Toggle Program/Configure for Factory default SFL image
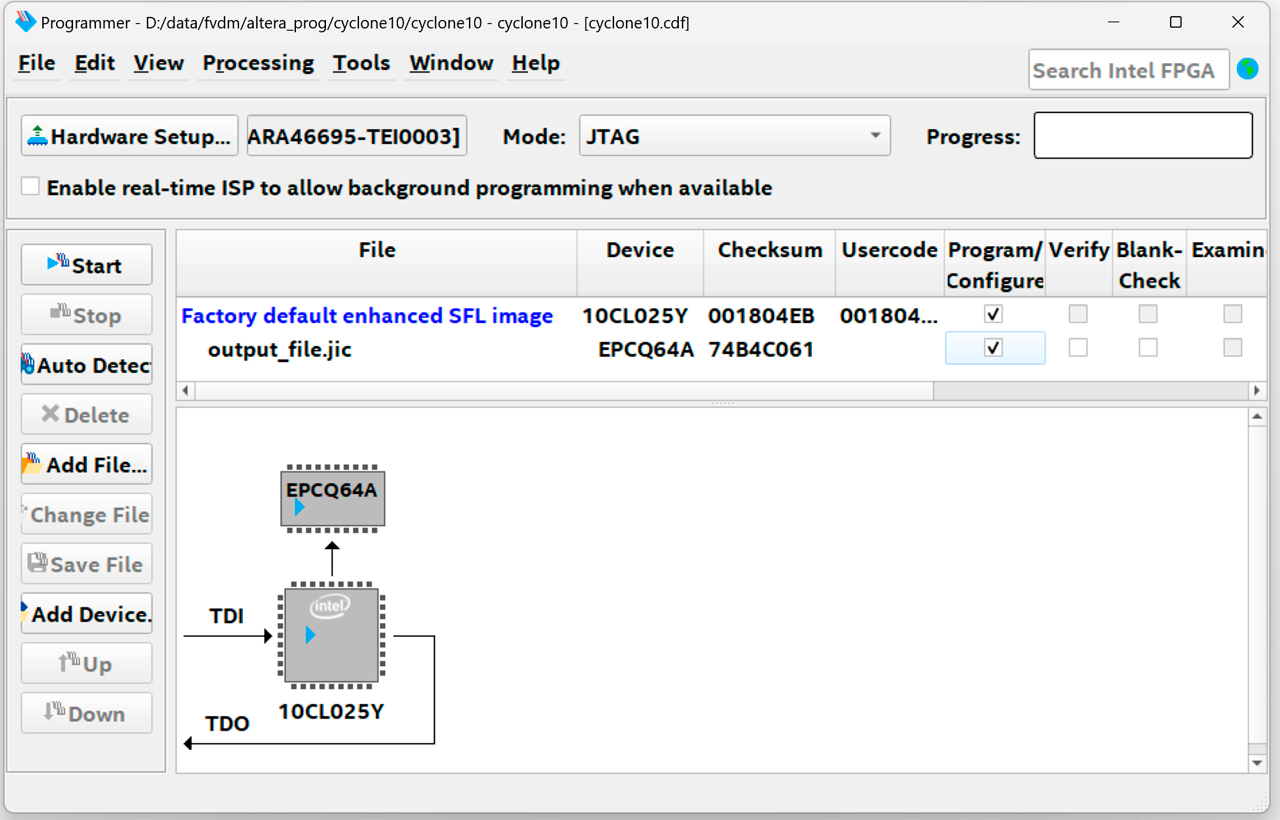The height and width of the screenshot is (820, 1280). (993, 315)
